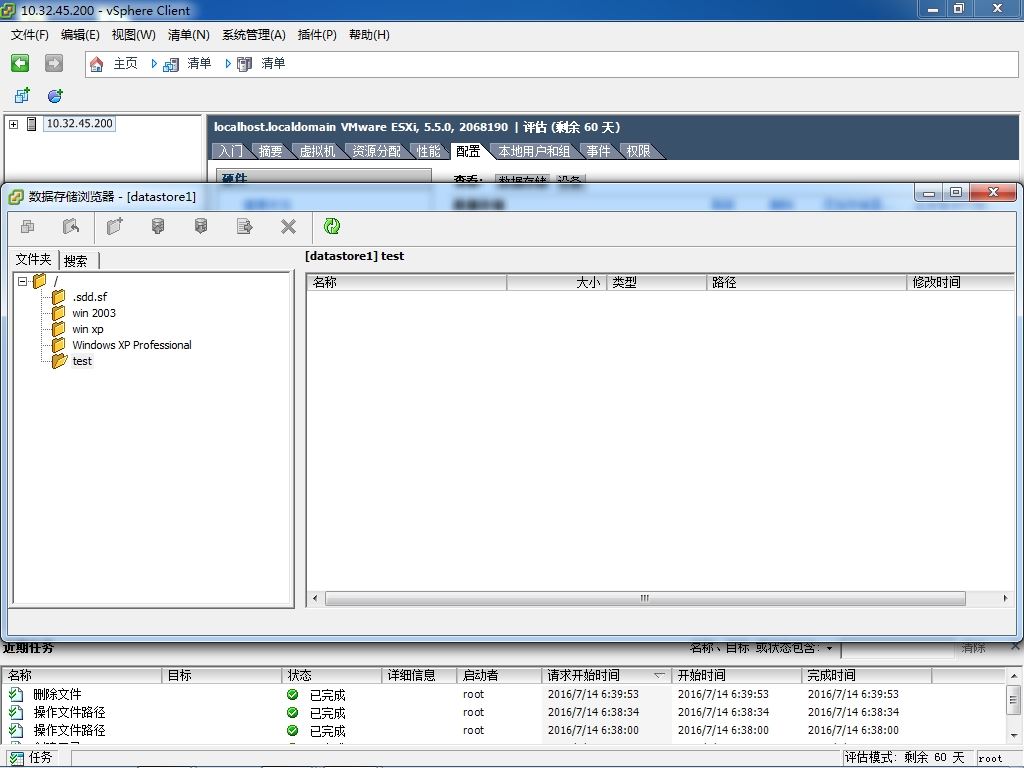Select the 文件夹 tab in datastore browser
This screenshot has width=1024, height=768.
pyautogui.click(x=34, y=259)
